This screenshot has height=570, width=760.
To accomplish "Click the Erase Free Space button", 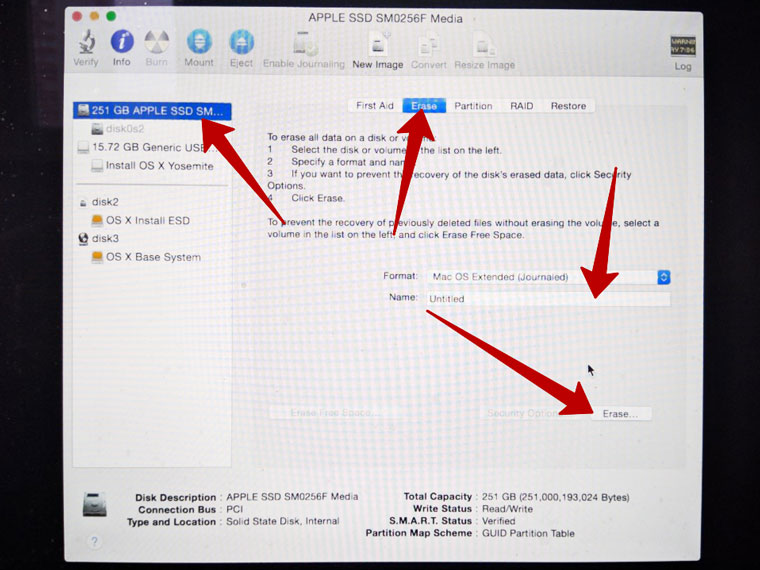I will pos(334,413).
